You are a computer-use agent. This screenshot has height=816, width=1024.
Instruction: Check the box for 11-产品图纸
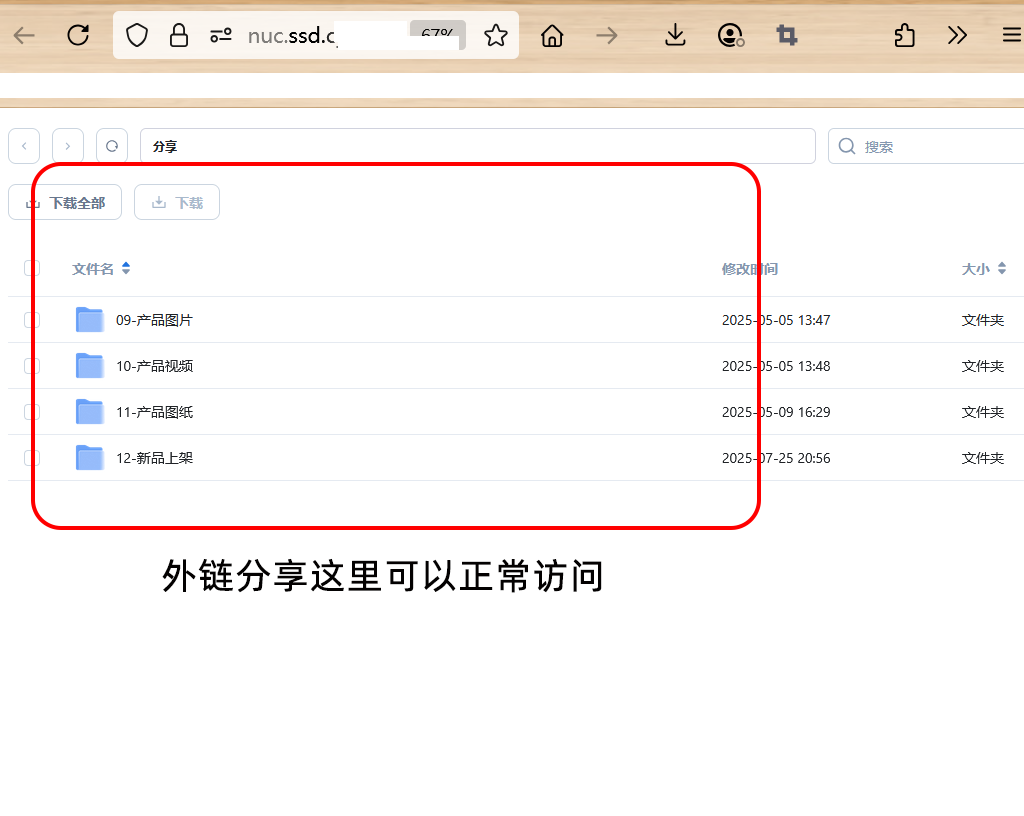32,412
